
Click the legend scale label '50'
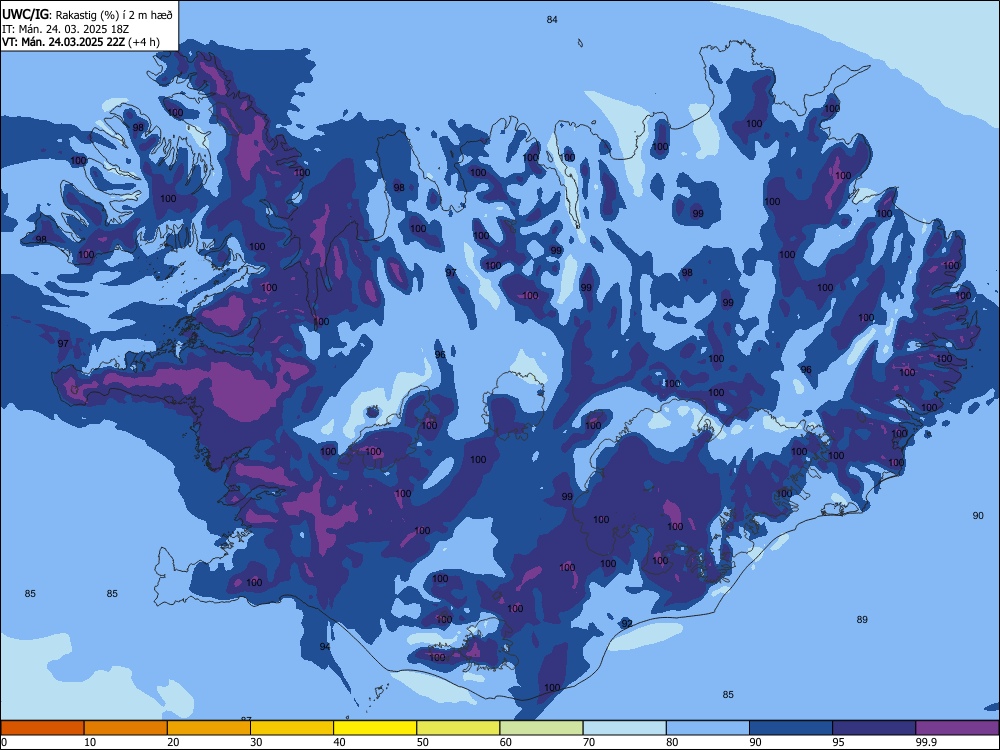tap(423, 742)
